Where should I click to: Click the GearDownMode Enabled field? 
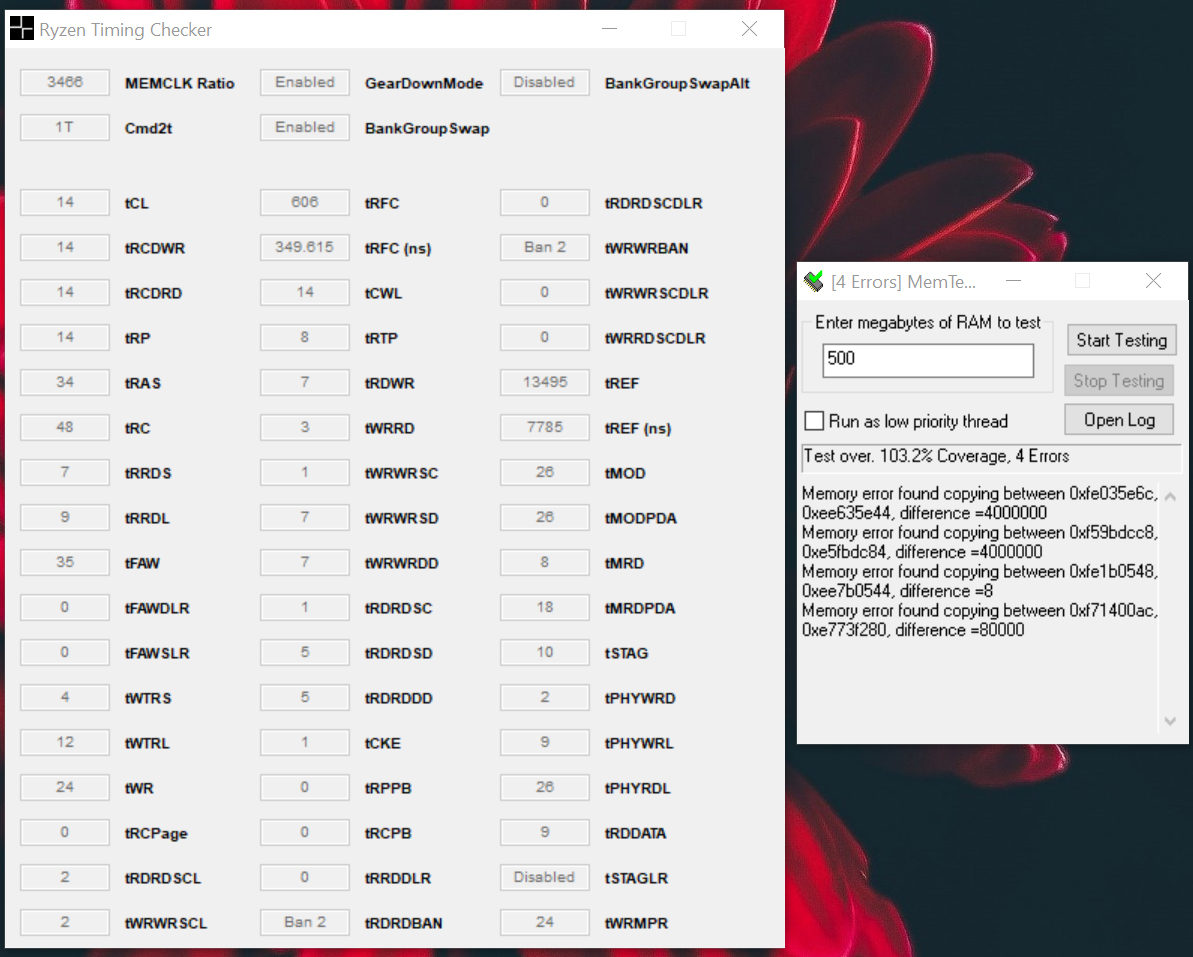[304, 82]
